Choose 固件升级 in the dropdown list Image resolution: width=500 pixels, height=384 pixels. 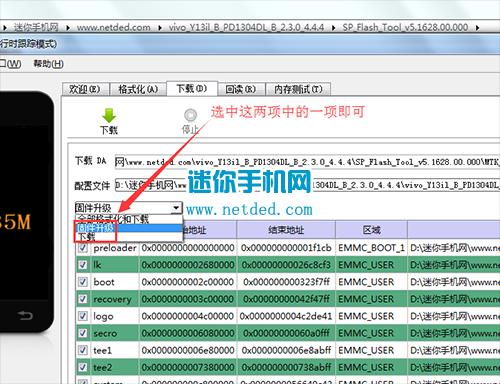tap(129, 228)
